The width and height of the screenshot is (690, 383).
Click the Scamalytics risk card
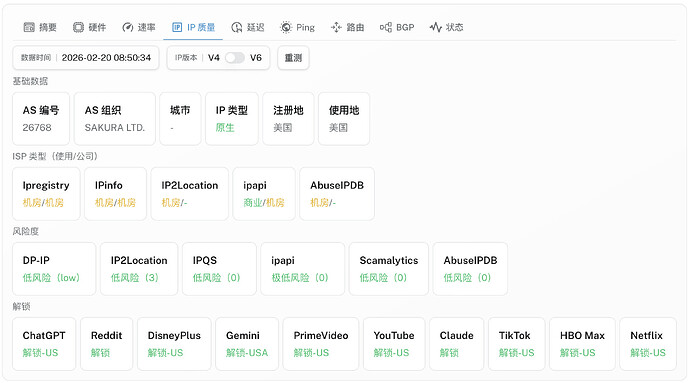(x=389, y=269)
